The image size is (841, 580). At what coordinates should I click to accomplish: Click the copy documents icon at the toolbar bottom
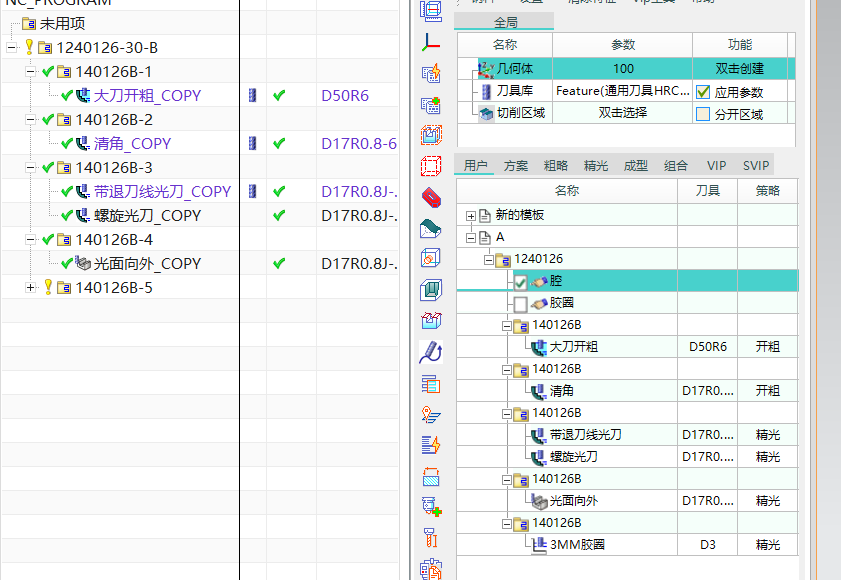coord(431,569)
